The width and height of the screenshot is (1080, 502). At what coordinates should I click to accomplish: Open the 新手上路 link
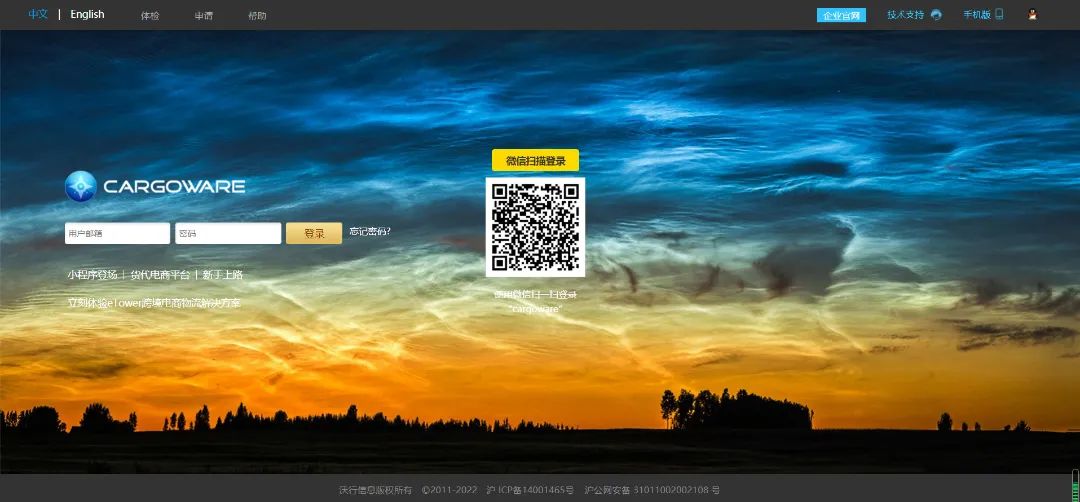(x=222, y=275)
